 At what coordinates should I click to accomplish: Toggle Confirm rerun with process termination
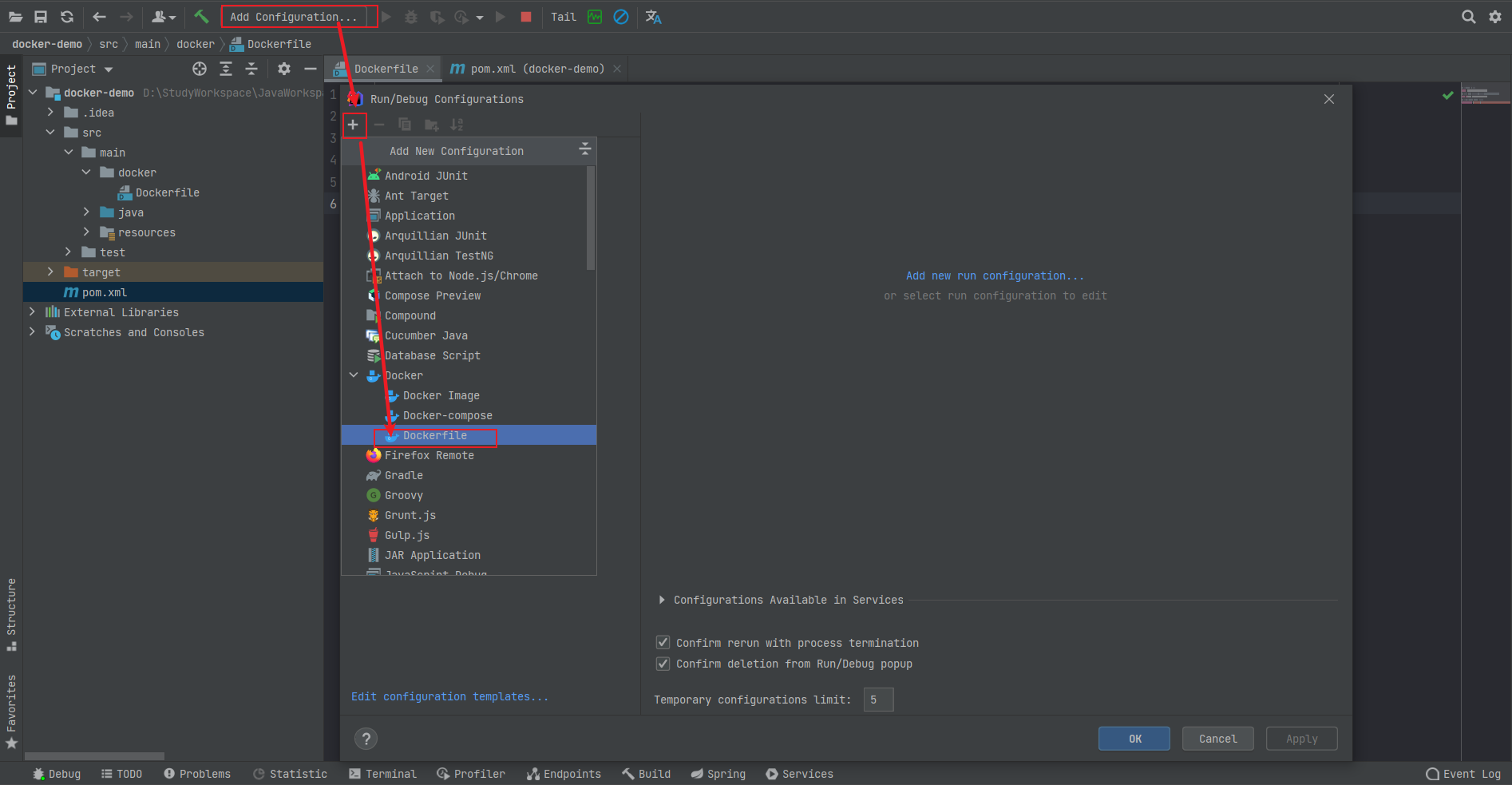663,642
